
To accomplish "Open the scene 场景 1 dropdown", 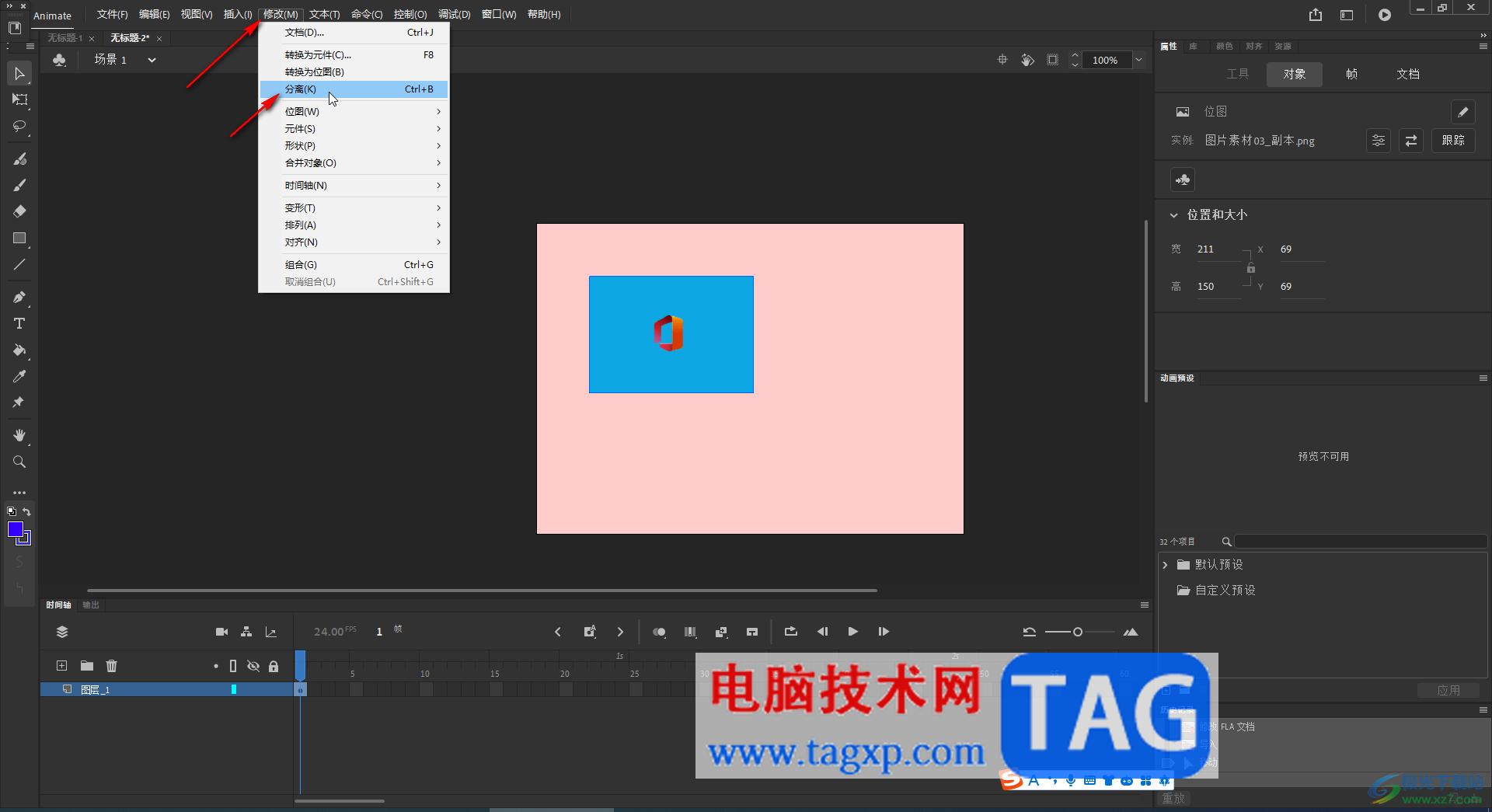I will coord(152,60).
